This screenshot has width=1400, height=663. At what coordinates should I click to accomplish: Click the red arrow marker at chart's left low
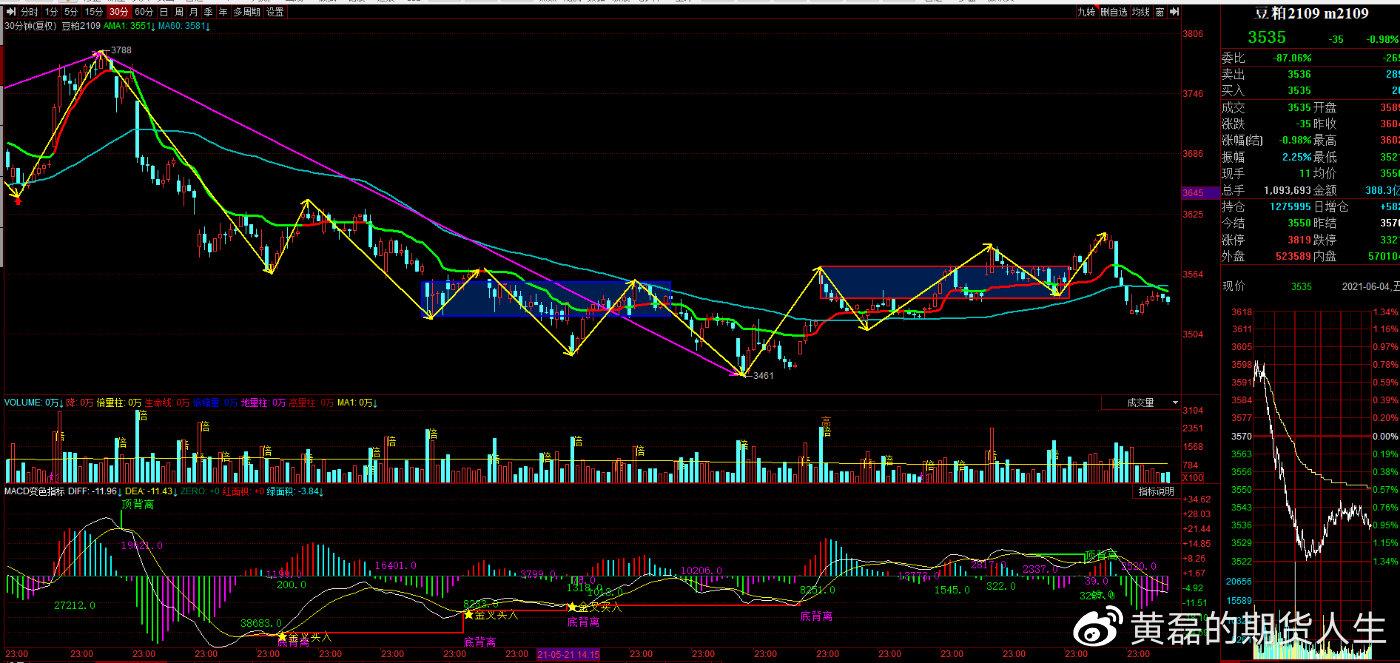click(x=17, y=201)
